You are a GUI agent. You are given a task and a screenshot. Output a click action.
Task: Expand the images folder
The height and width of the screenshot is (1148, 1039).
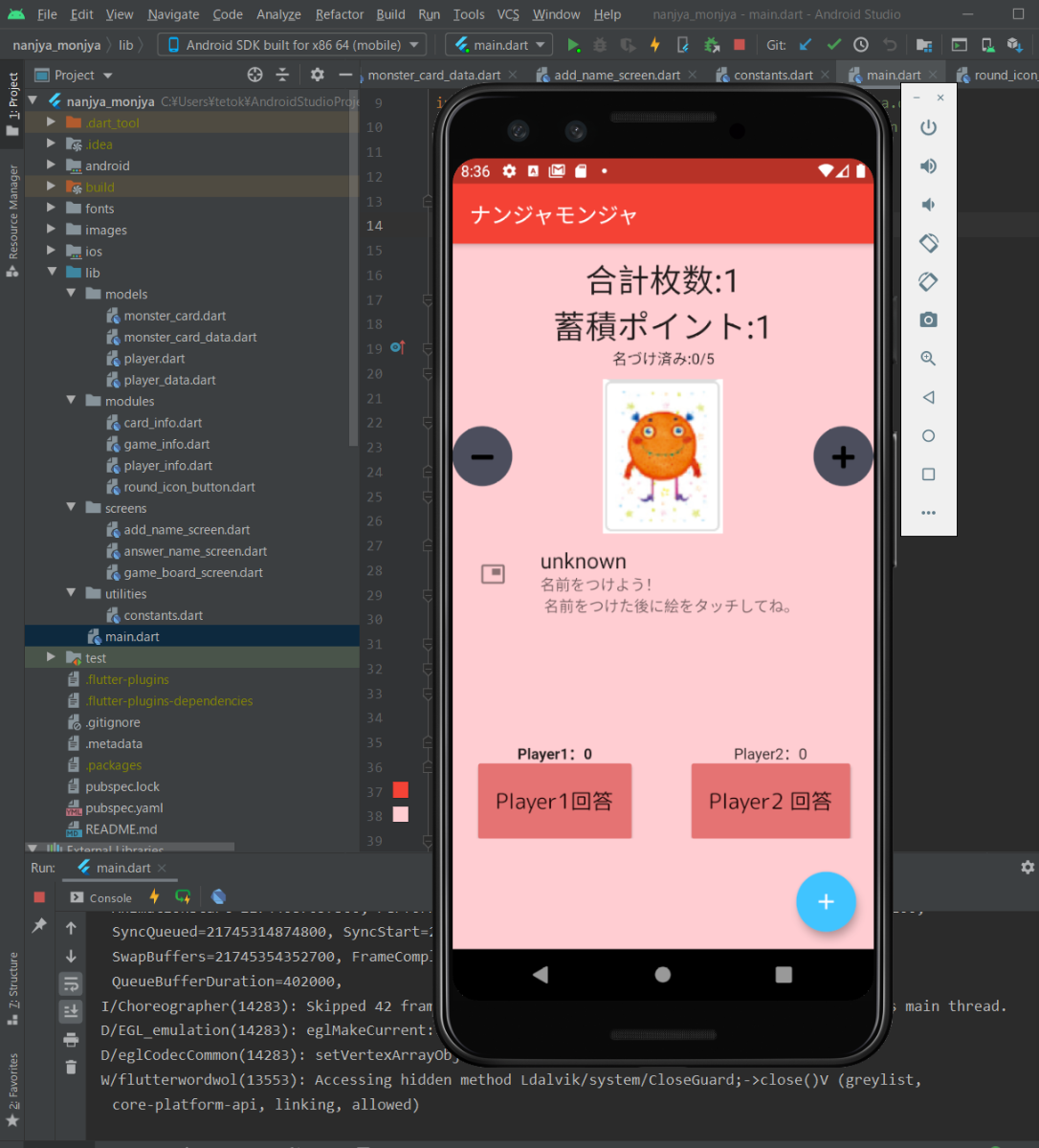point(52,230)
